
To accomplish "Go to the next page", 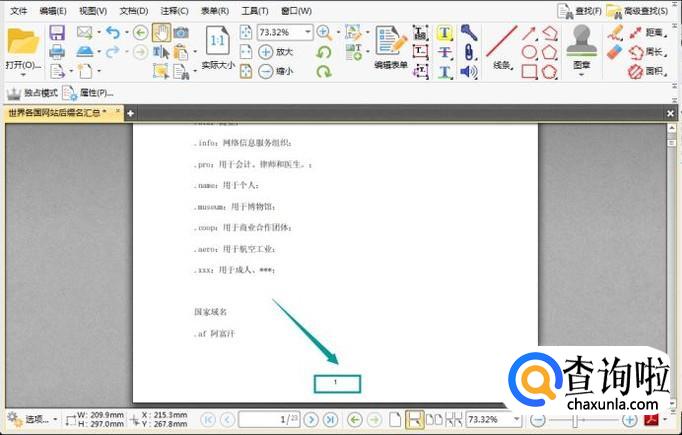I will click(x=311, y=420).
